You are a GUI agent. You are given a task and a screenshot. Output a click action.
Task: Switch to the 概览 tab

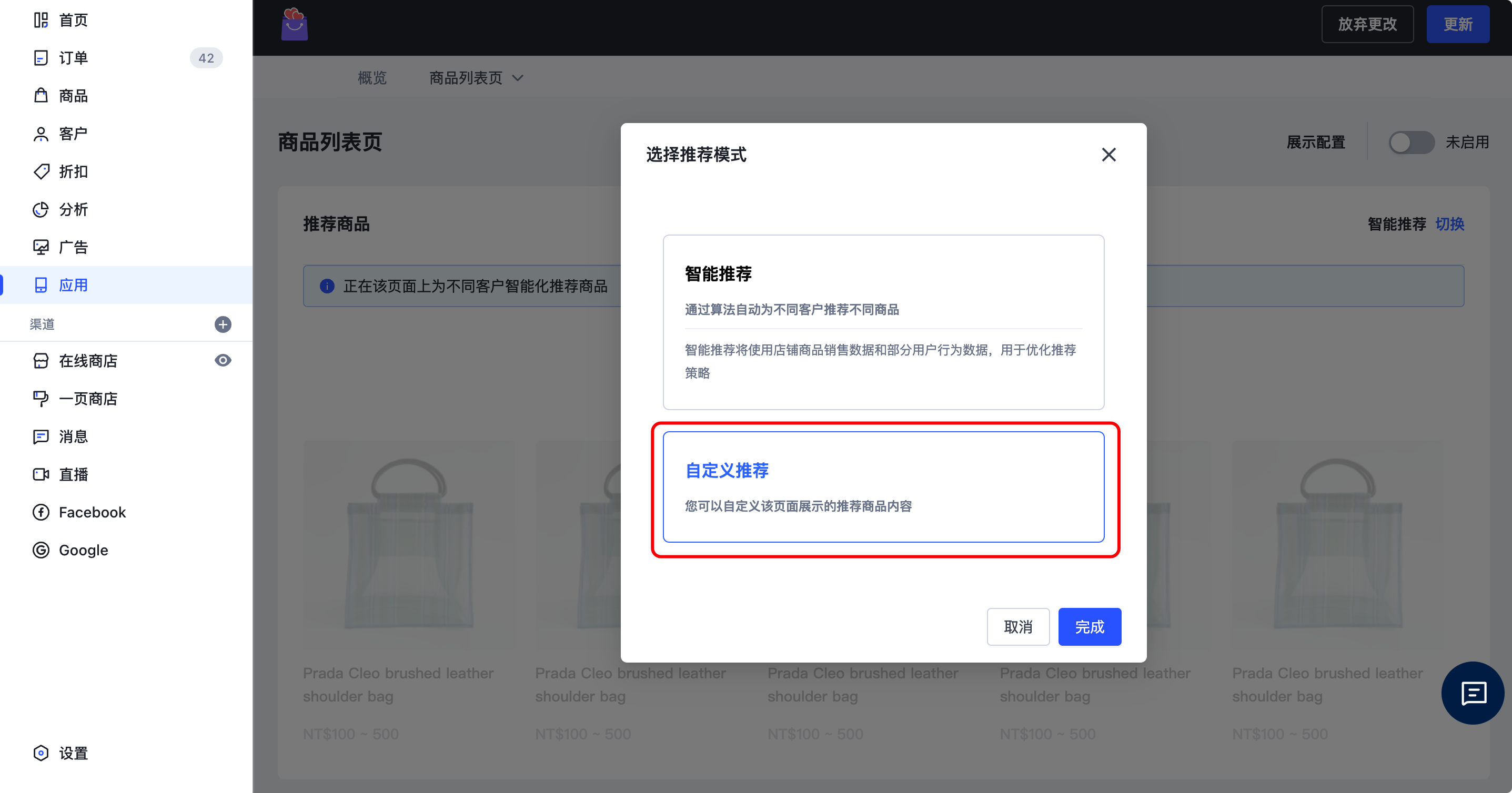372,78
